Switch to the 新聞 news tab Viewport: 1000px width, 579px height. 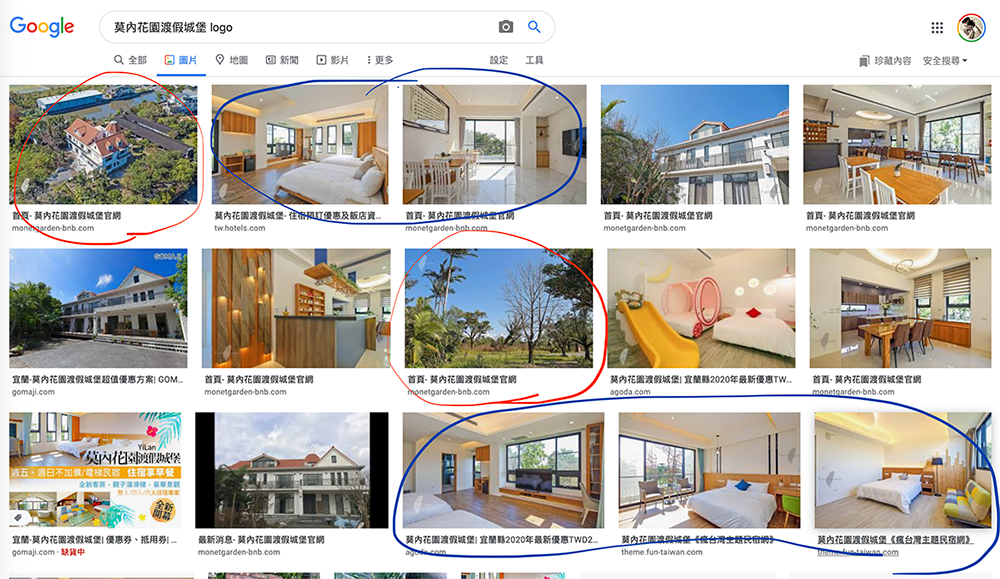point(282,60)
